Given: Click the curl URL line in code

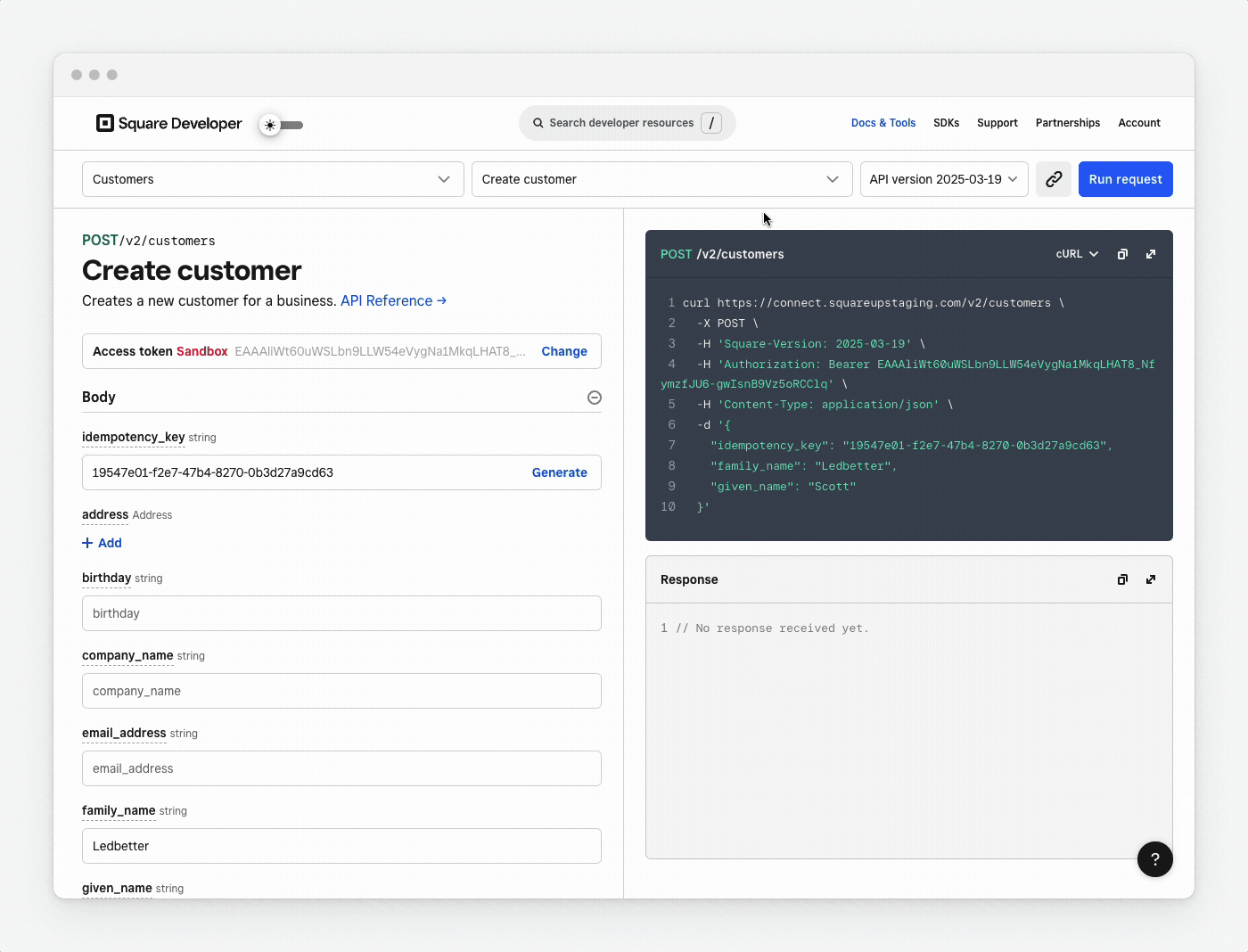Looking at the screenshot, I should click(874, 303).
